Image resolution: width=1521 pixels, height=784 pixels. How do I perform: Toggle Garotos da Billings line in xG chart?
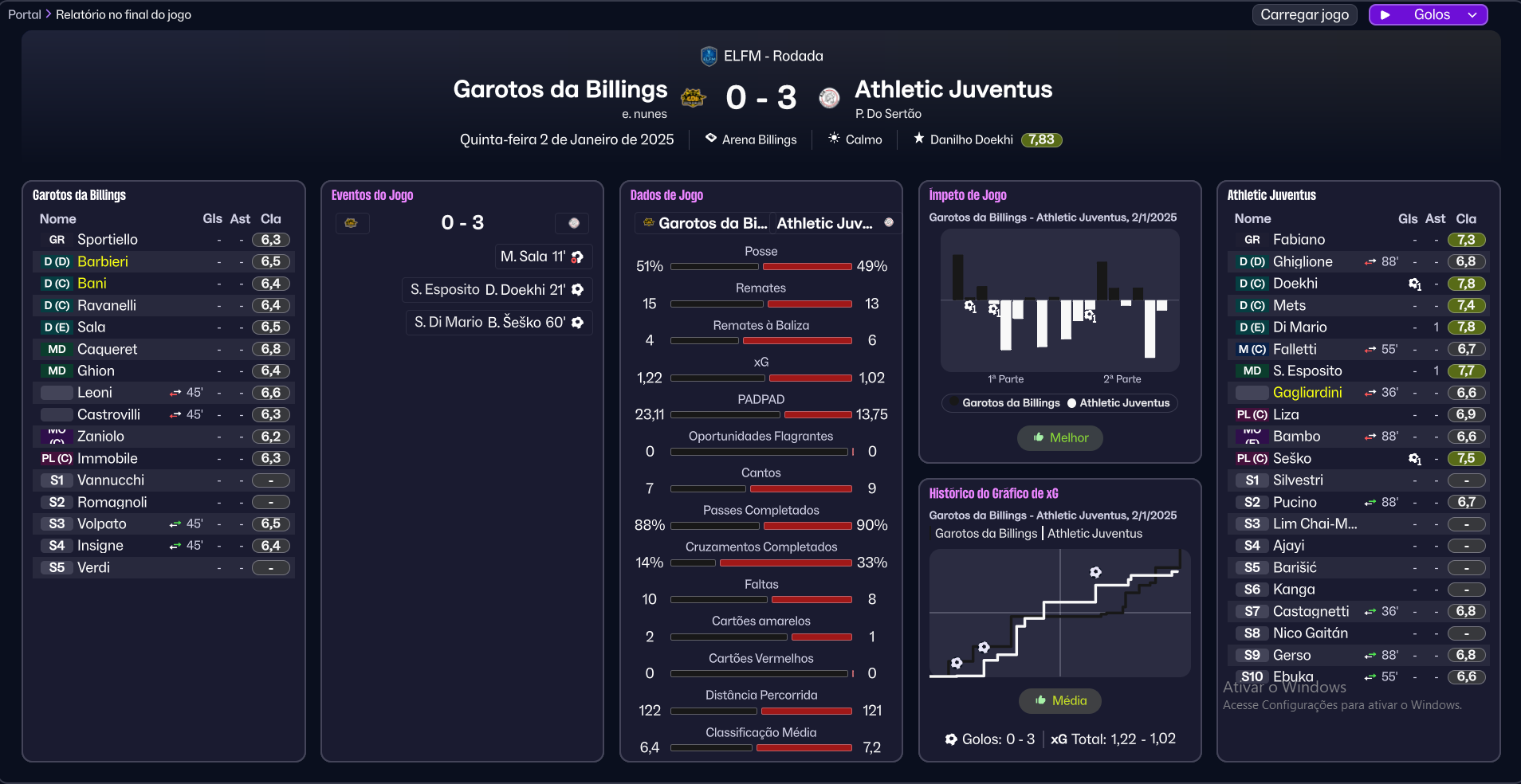(986, 534)
